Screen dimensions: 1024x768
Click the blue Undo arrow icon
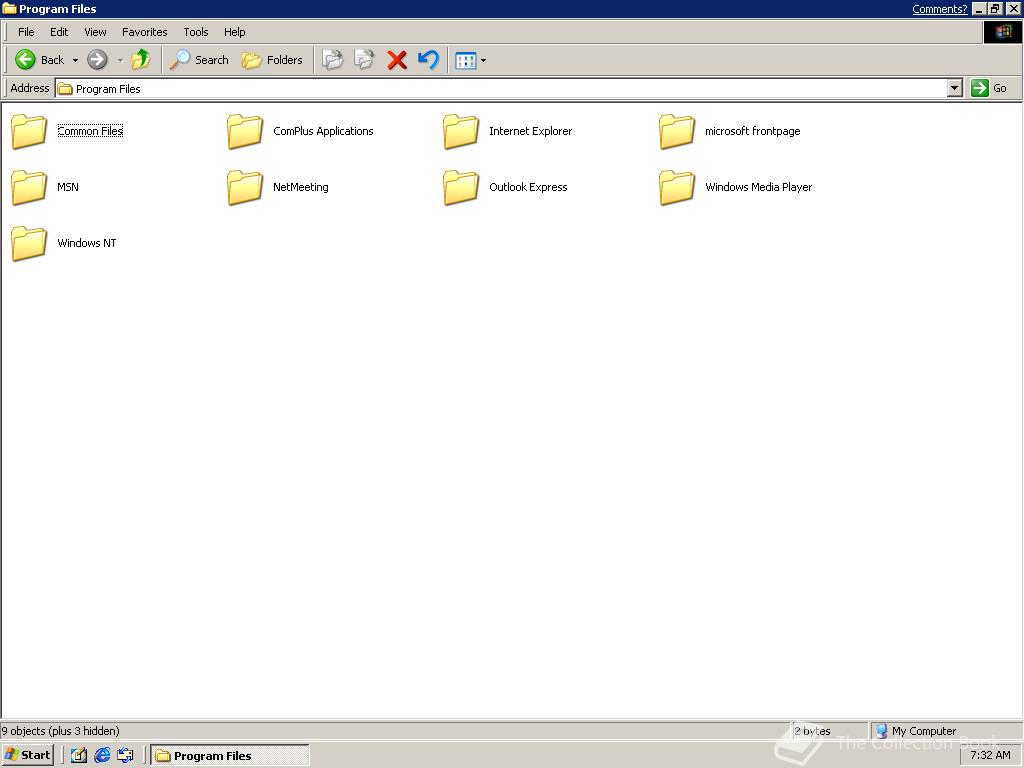[x=428, y=60]
